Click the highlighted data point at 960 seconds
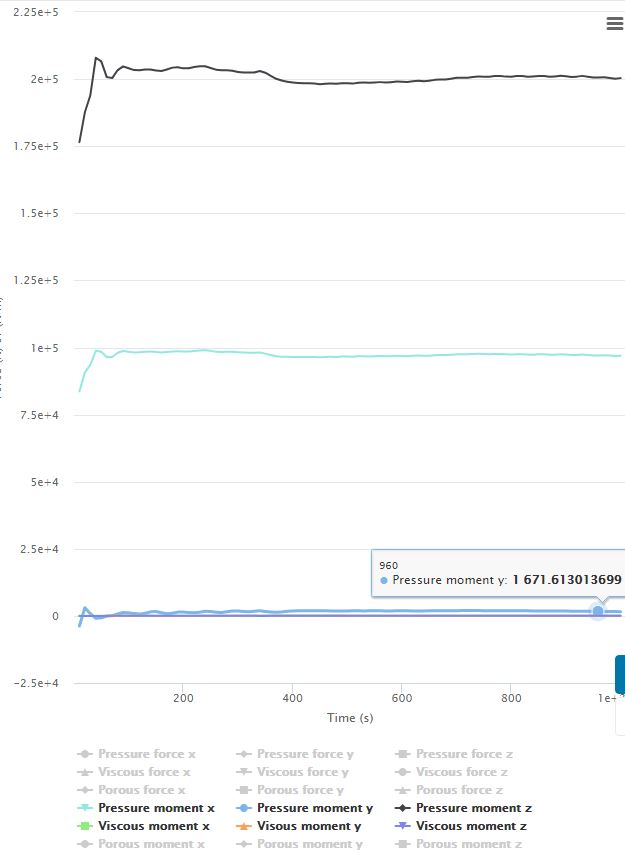Image resolution: width=625 pixels, height=855 pixels. tap(598, 611)
